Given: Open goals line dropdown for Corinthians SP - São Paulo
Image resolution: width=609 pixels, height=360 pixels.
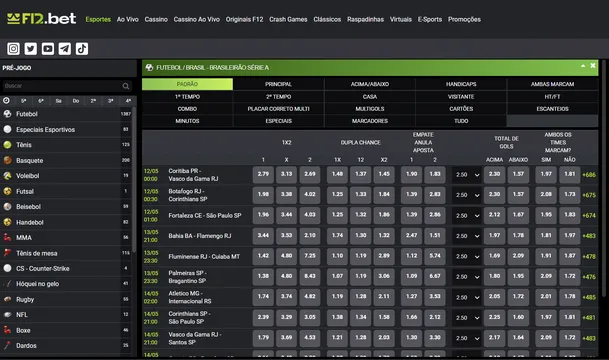Looking at the screenshot, I should coord(467,317).
